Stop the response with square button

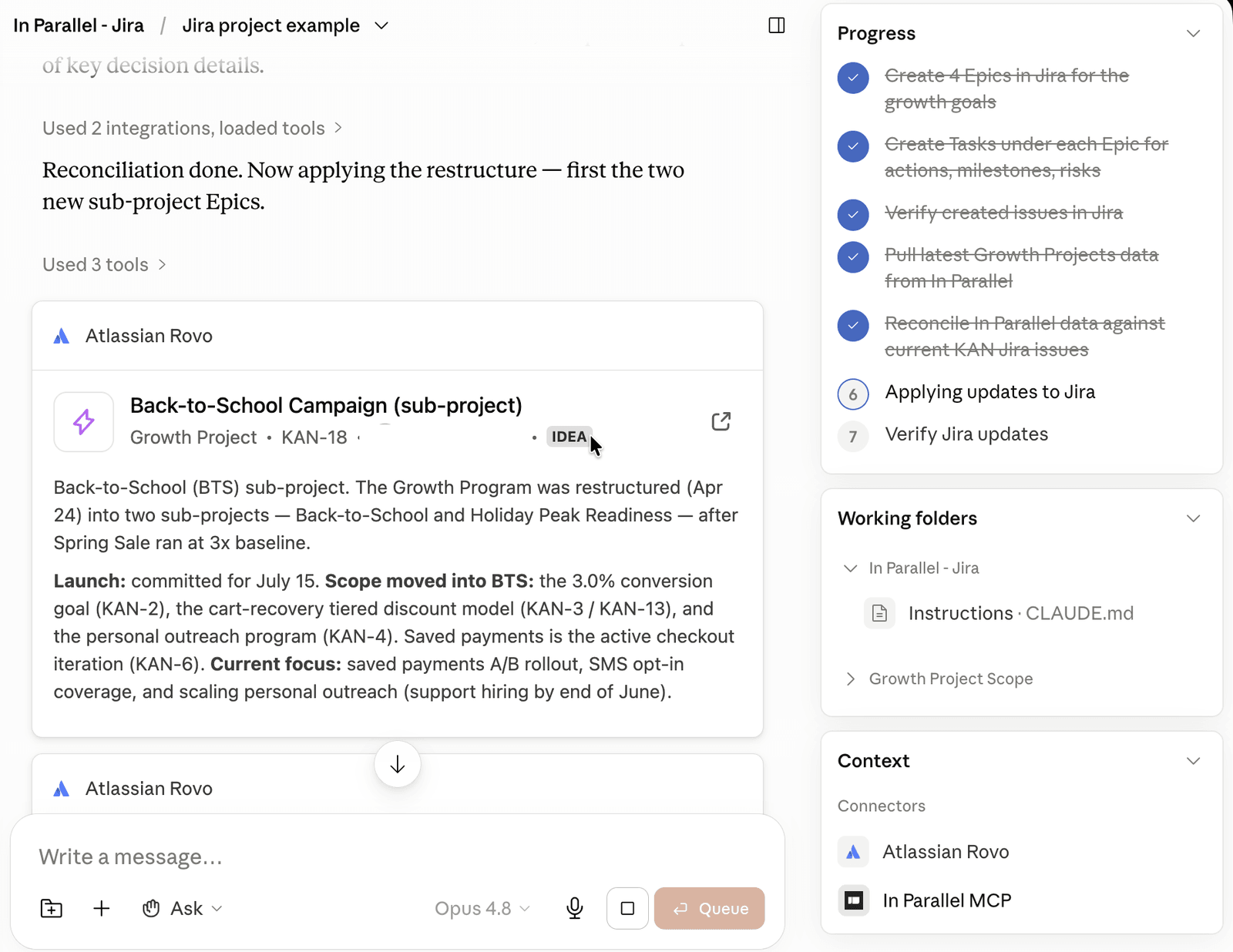tap(628, 908)
